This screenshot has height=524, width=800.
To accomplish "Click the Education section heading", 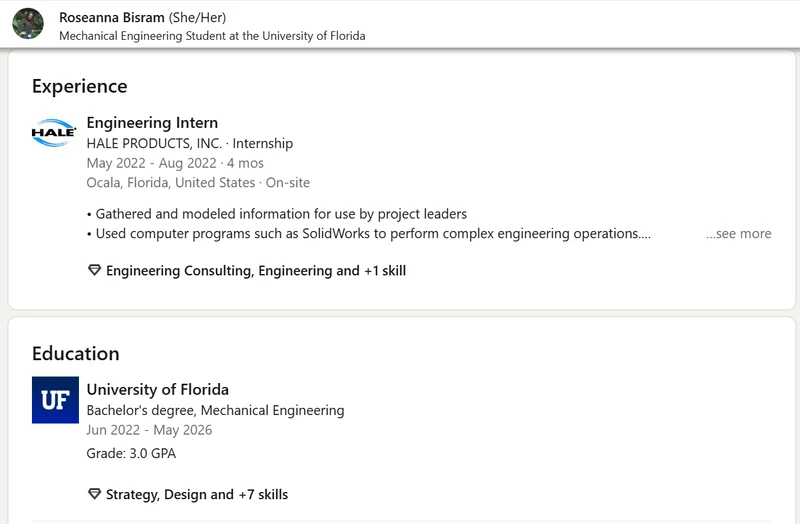I will tap(75, 353).
